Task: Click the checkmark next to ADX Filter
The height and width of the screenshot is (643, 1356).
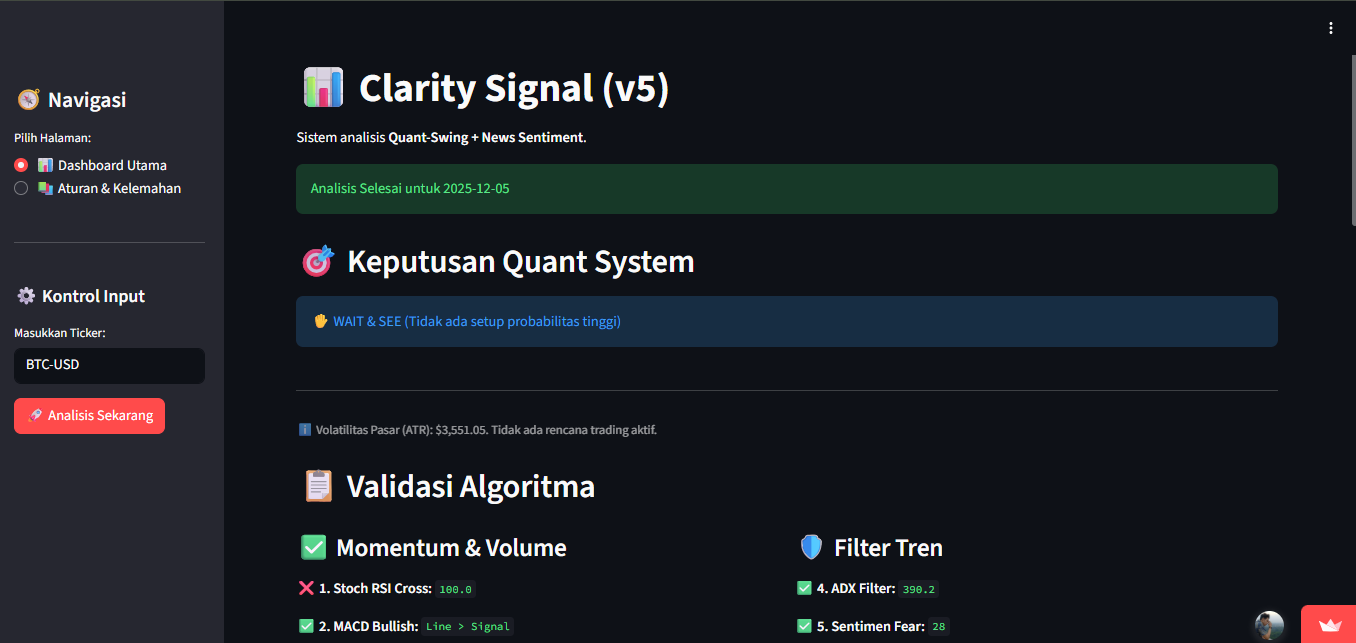Action: tap(803, 588)
